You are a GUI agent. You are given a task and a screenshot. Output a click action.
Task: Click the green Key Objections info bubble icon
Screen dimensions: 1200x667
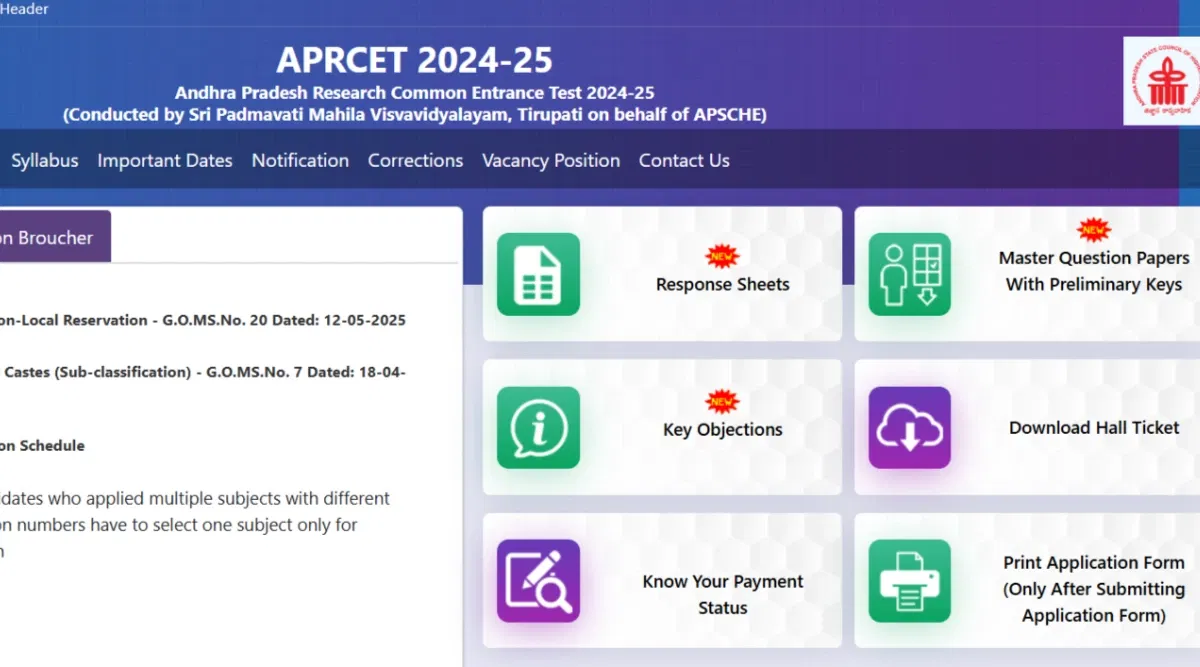coord(538,427)
